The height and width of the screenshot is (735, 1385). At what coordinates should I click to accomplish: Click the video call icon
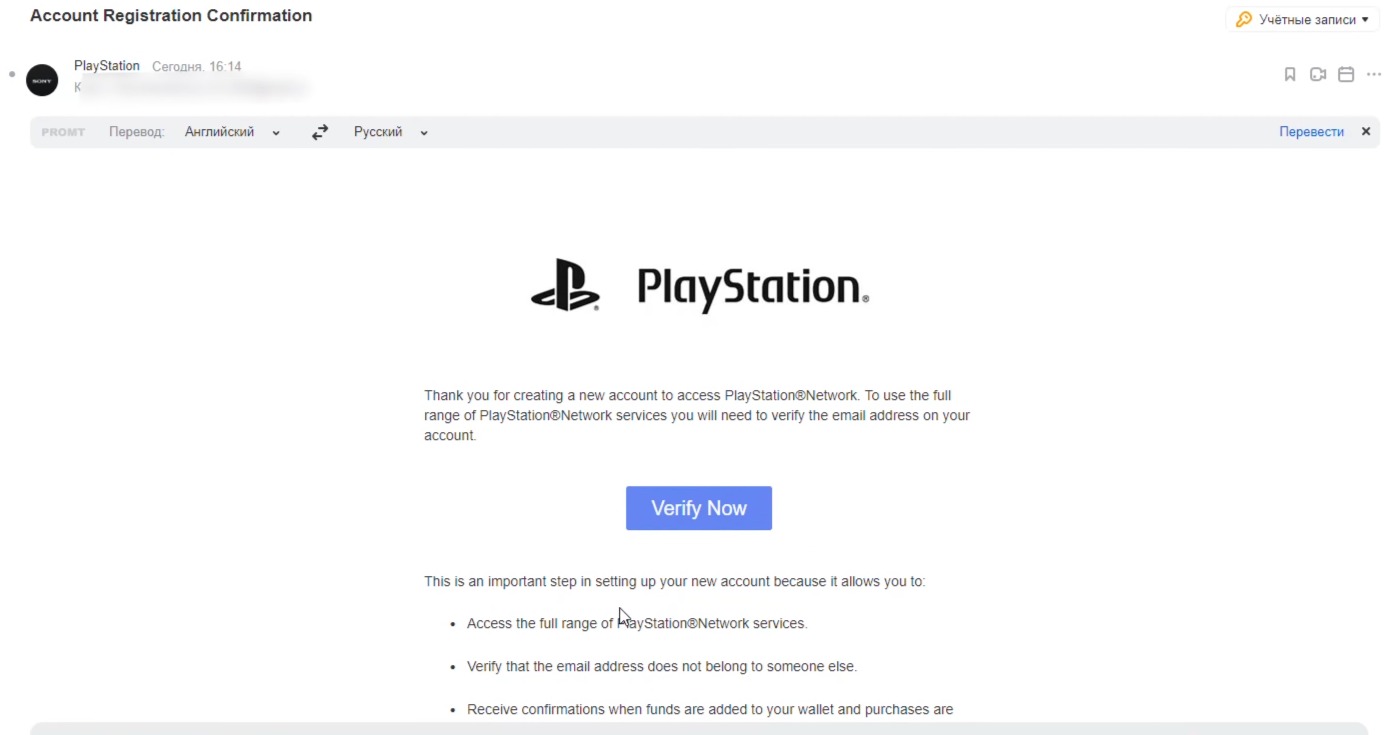pyautogui.click(x=1318, y=75)
